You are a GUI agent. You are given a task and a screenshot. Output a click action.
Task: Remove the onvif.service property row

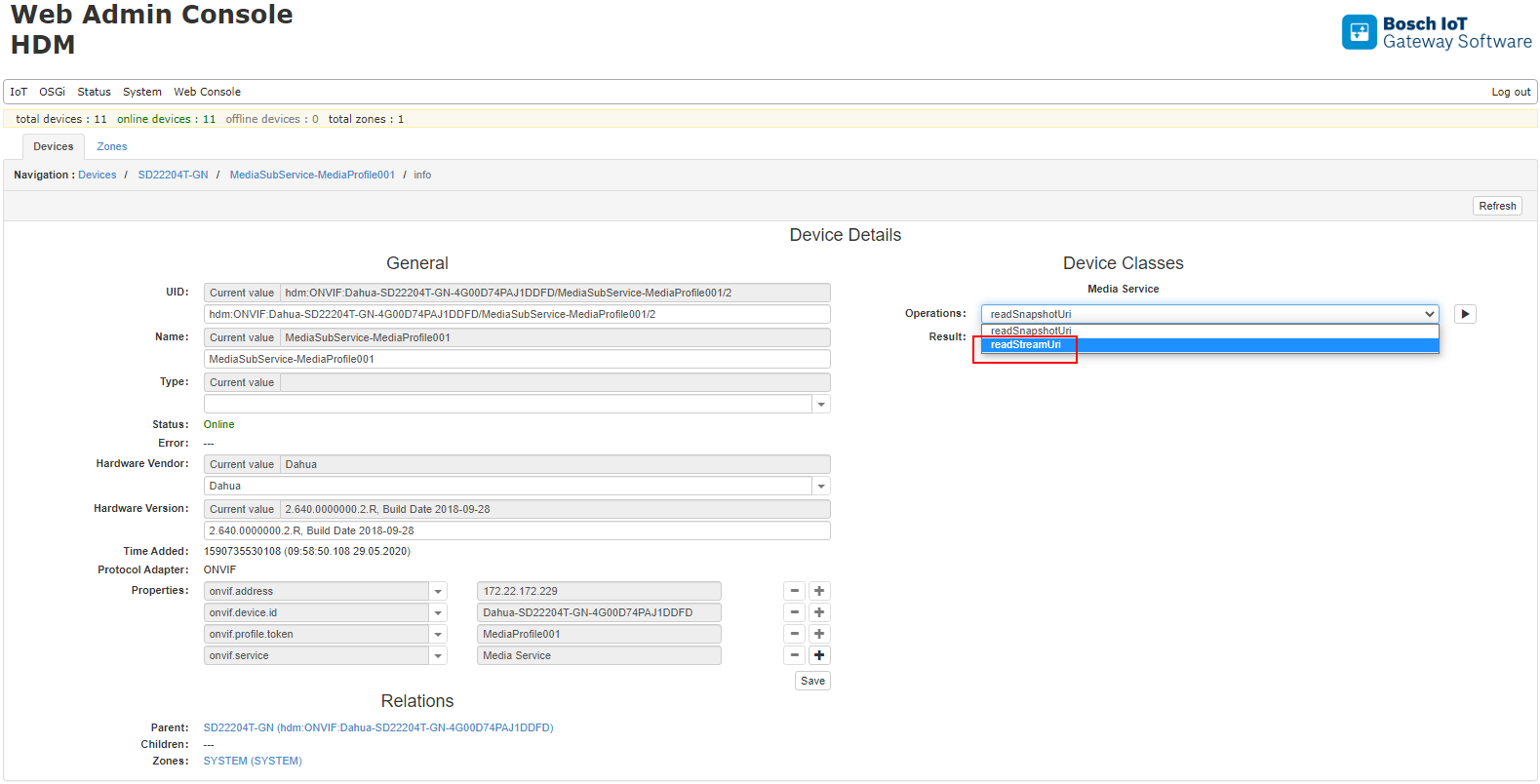coord(795,655)
